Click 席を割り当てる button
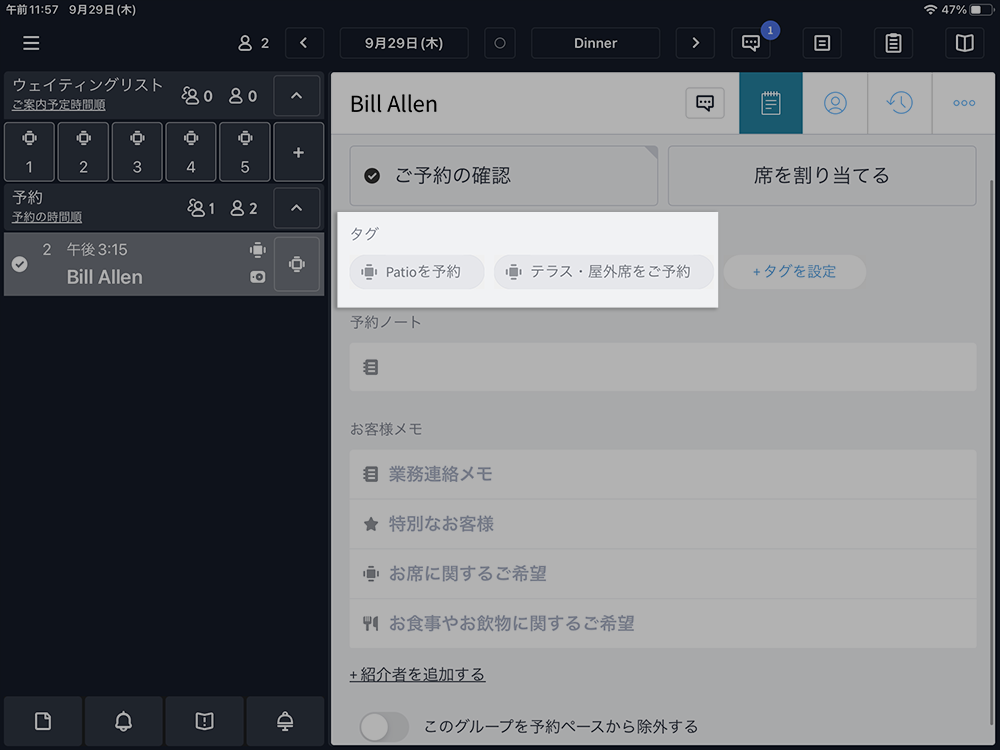 pos(821,175)
